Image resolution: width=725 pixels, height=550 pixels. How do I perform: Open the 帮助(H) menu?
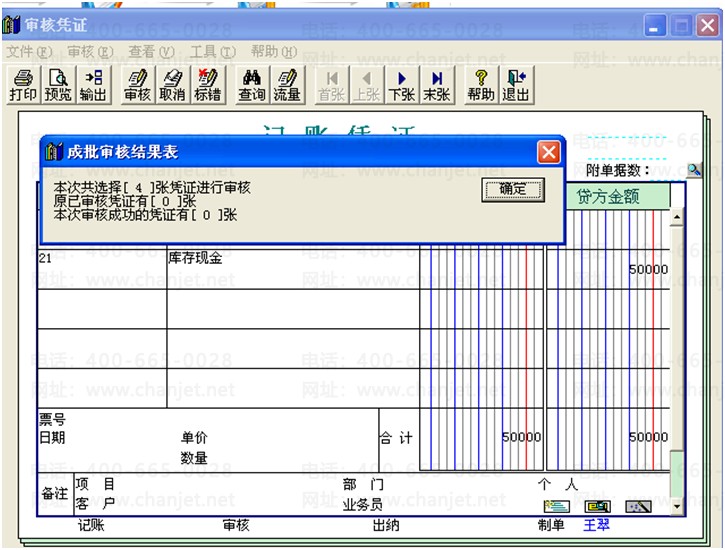[274, 52]
